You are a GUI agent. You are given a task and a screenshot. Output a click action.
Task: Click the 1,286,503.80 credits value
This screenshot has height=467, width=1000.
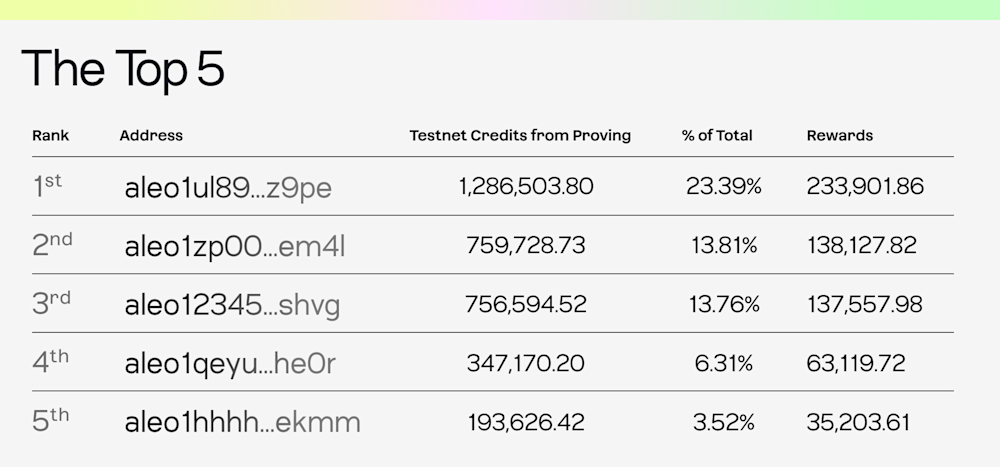click(526, 187)
